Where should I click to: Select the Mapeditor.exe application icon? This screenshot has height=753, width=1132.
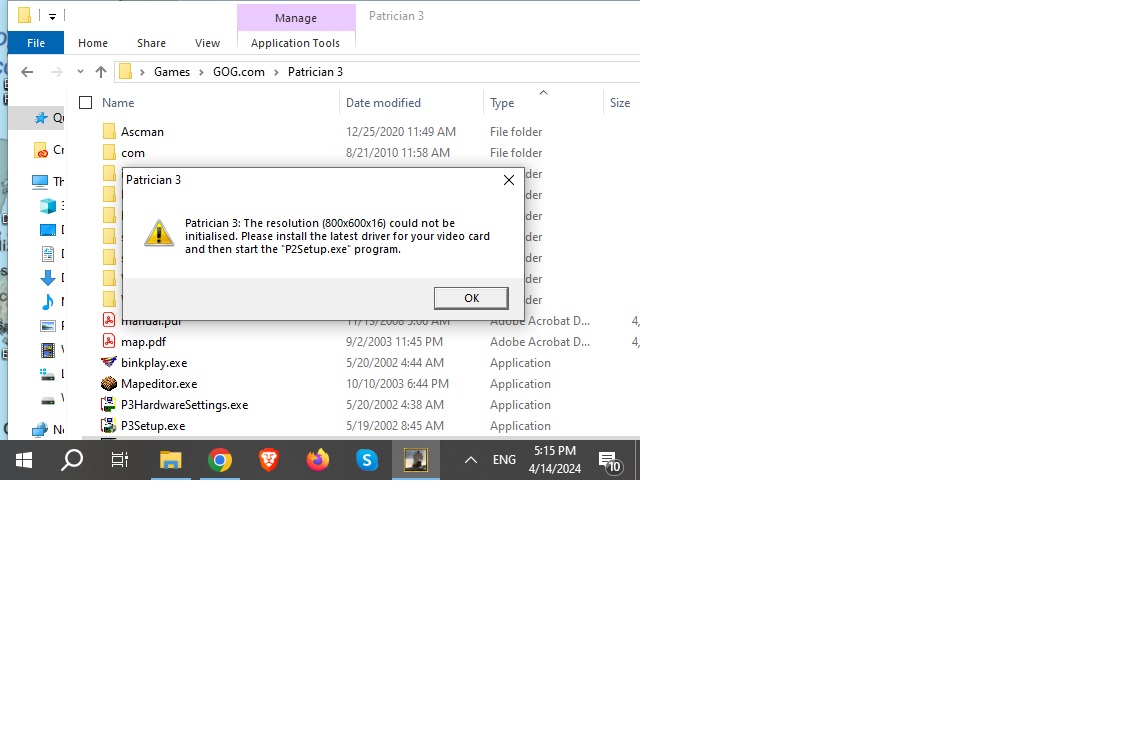[109, 383]
